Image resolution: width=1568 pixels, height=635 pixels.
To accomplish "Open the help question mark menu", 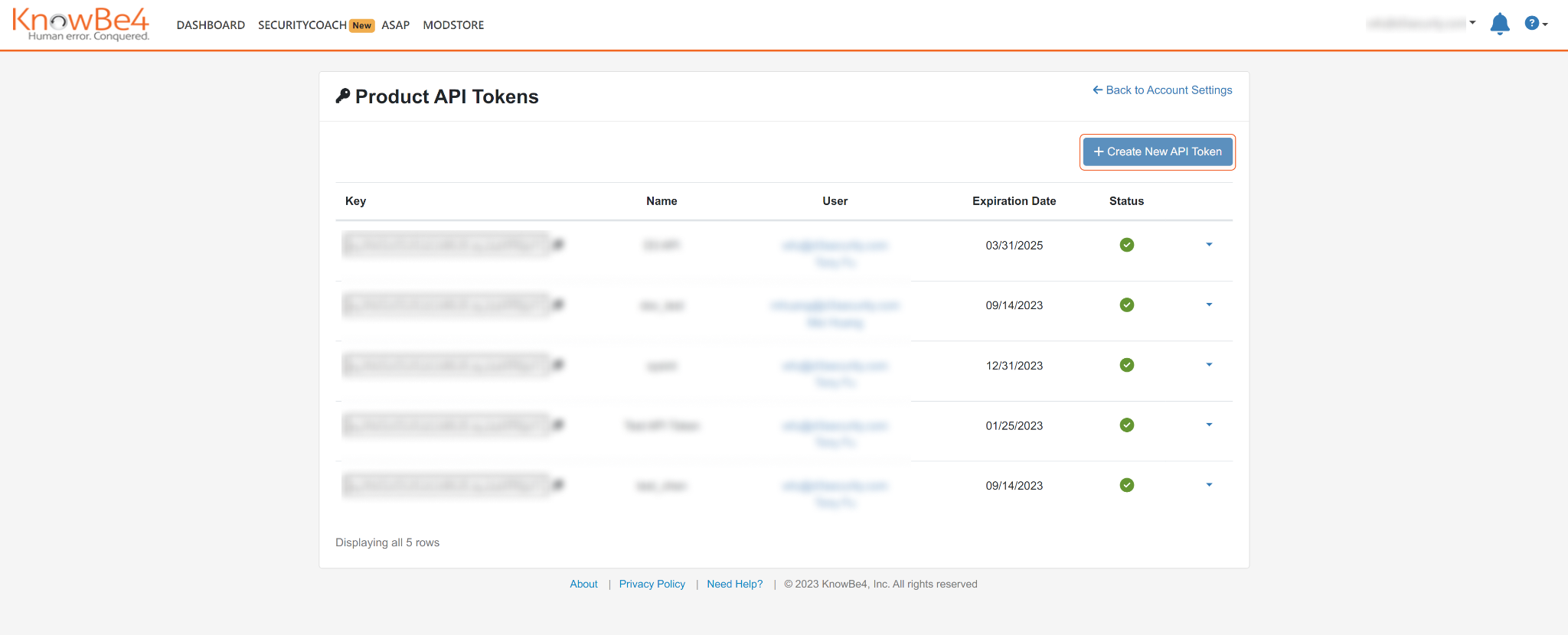I will (1534, 24).
